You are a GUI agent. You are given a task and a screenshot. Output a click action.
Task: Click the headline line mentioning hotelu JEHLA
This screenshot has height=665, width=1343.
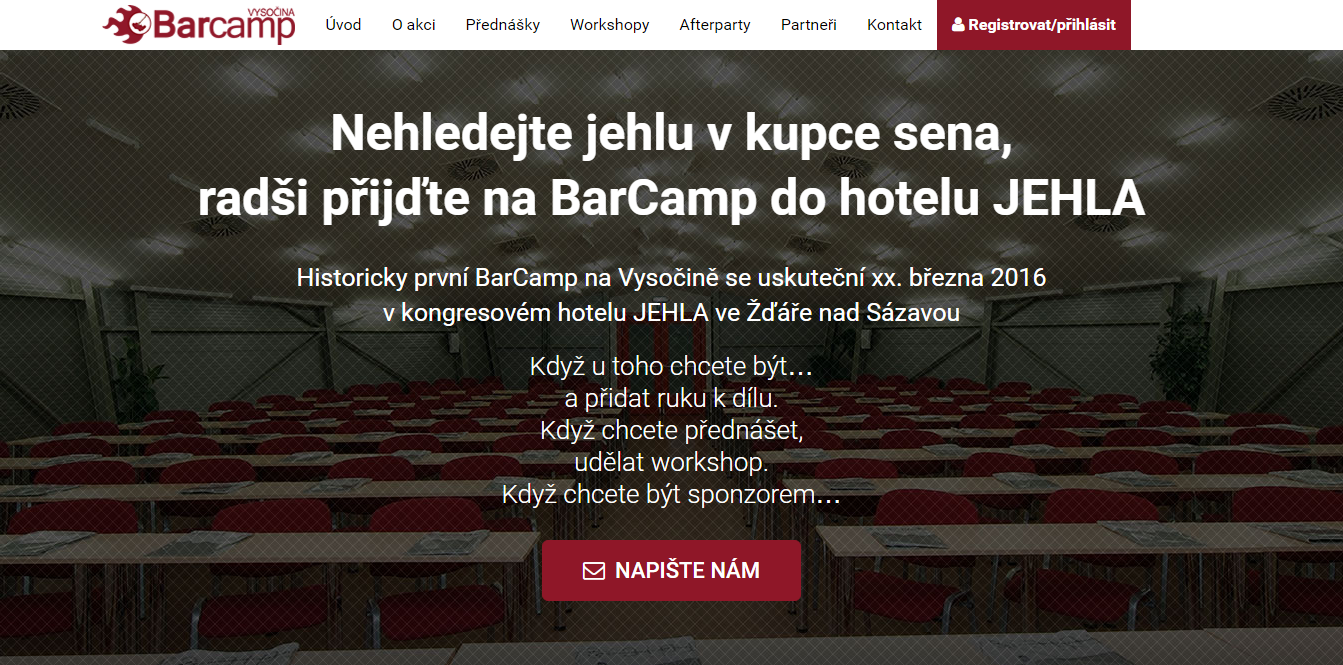[671, 199]
